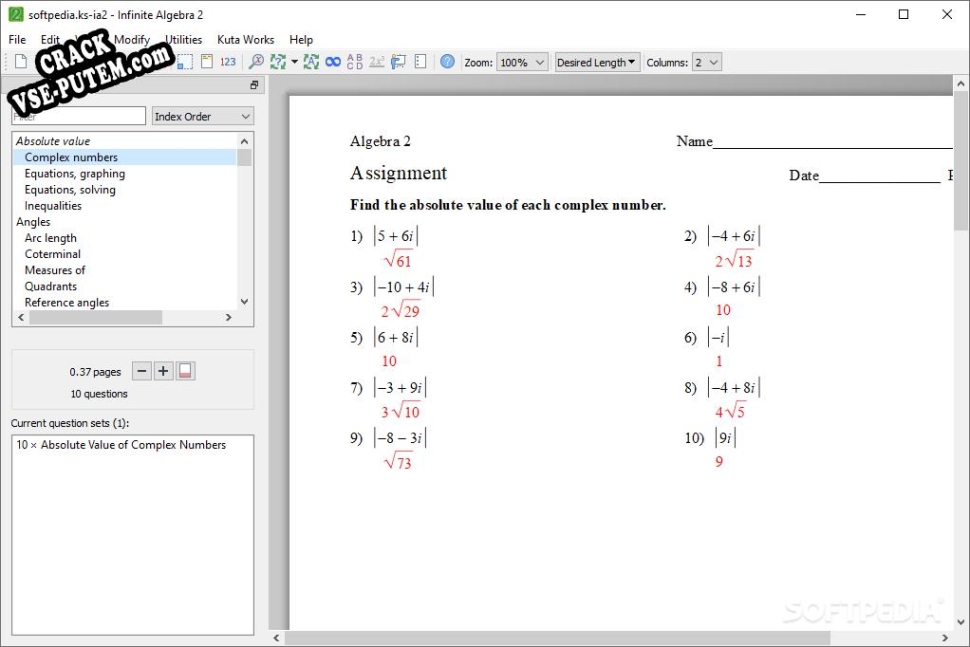Select 10 × Absolute Value of Complex Numbers set
970x647 pixels.
[121, 445]
